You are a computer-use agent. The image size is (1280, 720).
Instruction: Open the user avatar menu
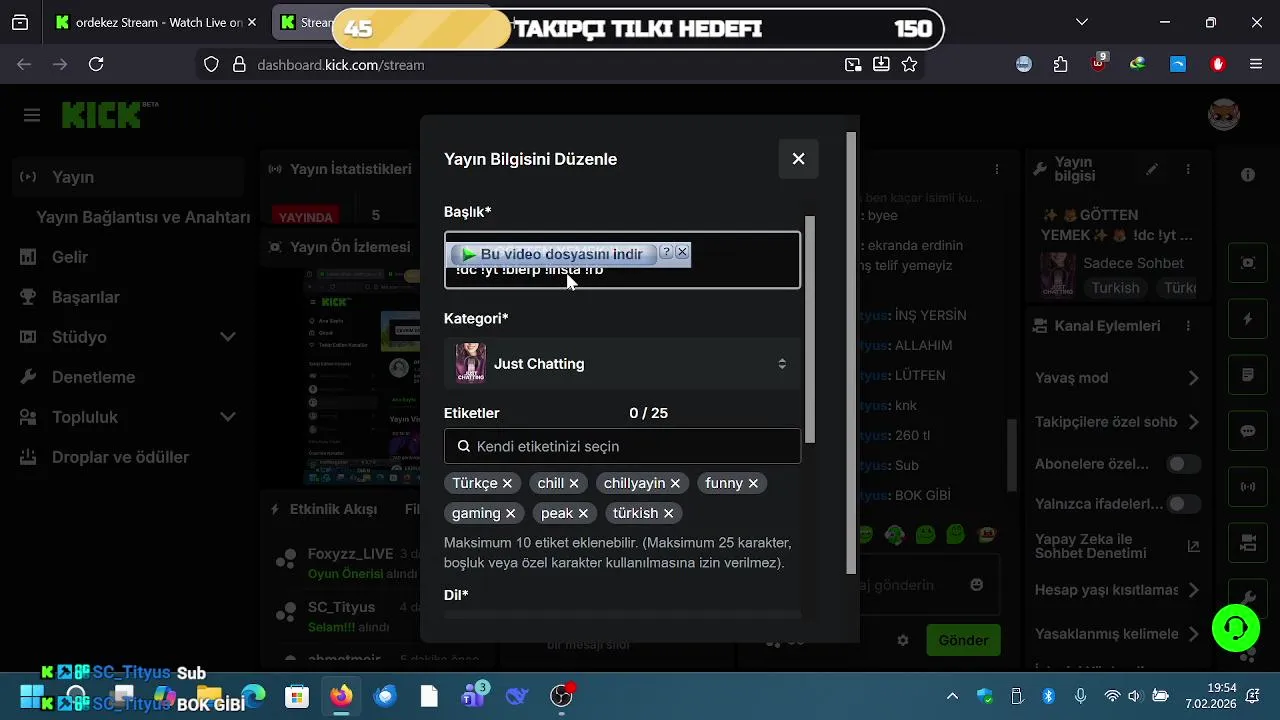pos(1224,115)
